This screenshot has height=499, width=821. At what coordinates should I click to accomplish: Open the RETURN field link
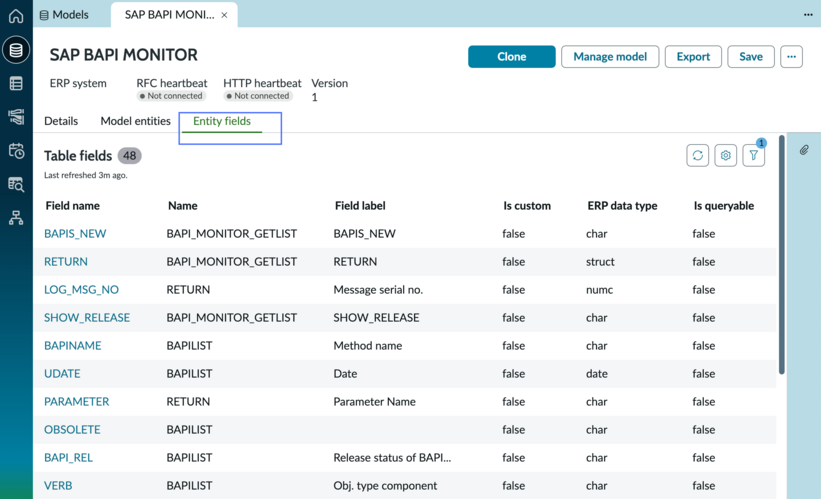[65, 262]
